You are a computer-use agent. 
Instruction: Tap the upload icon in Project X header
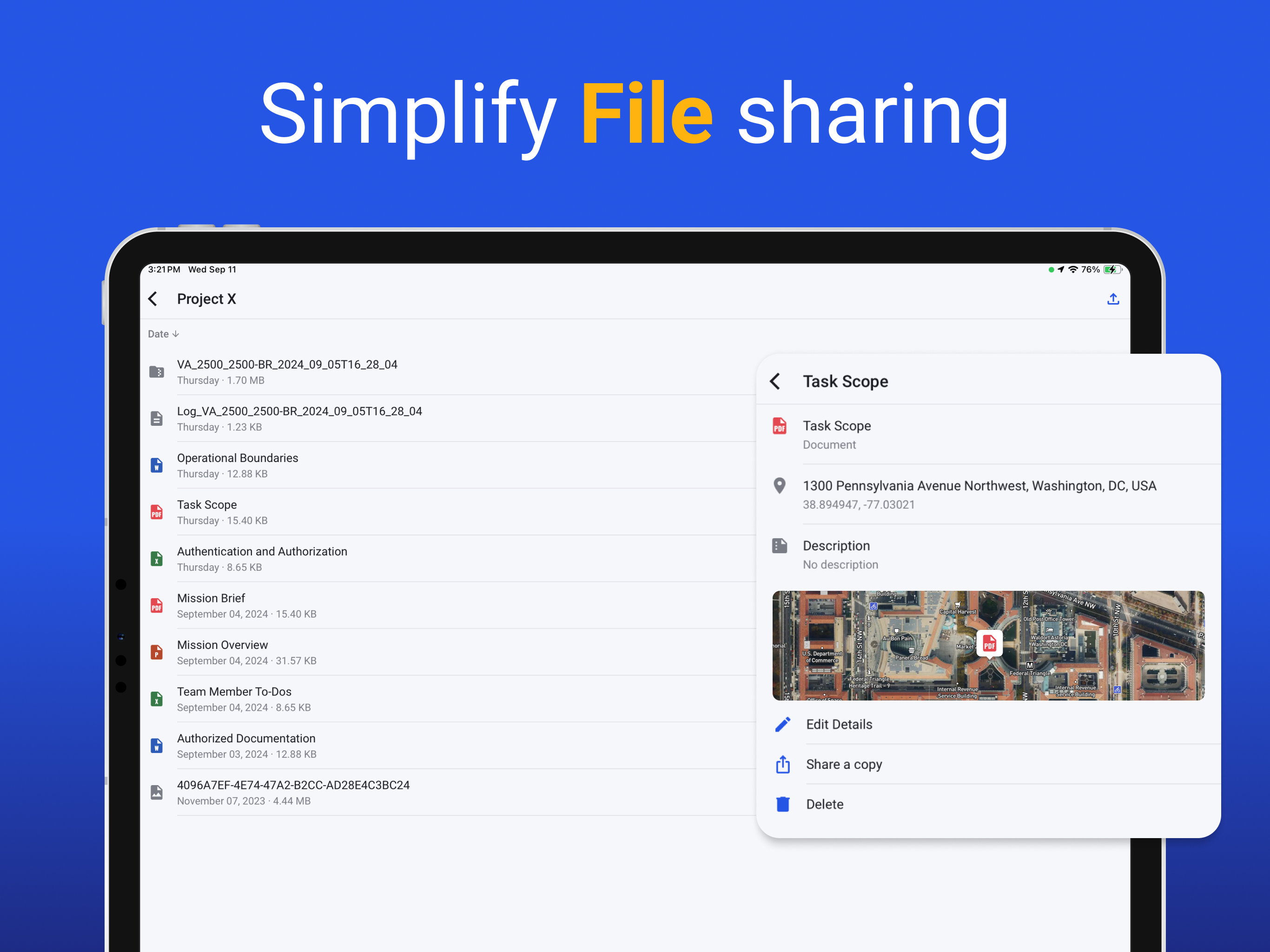pyautogui.click(x=1113, y=298)
